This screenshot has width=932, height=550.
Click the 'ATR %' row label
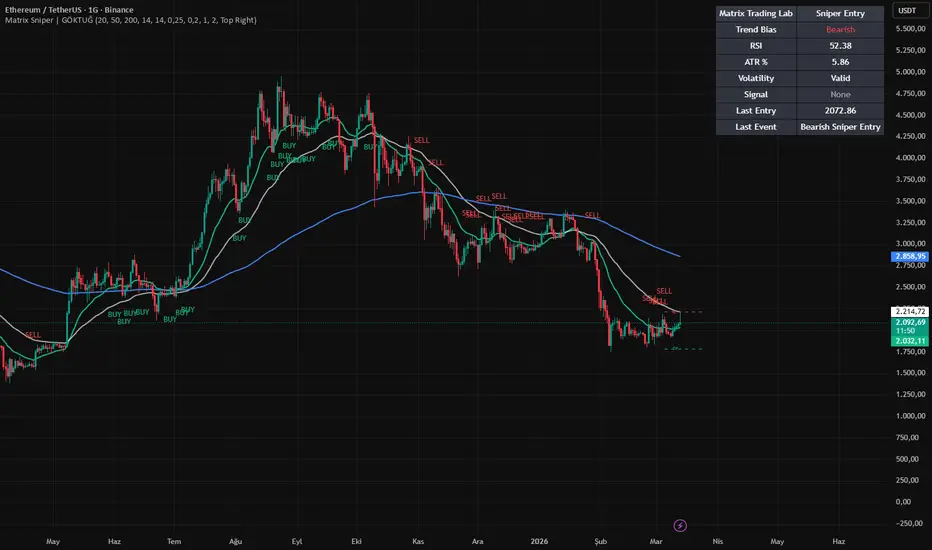[756, 62]
